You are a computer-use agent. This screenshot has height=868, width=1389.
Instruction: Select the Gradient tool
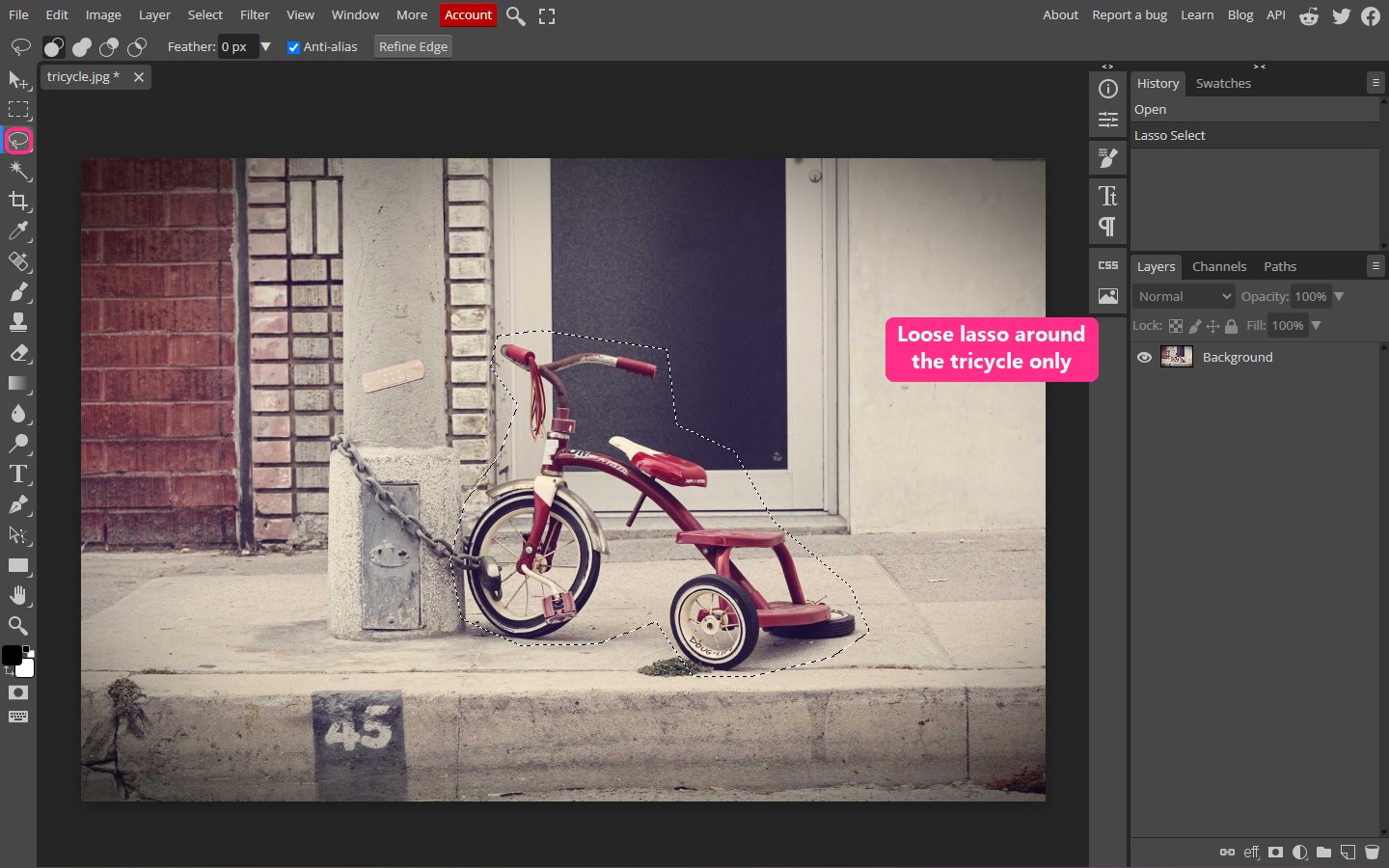click(18, 383)
